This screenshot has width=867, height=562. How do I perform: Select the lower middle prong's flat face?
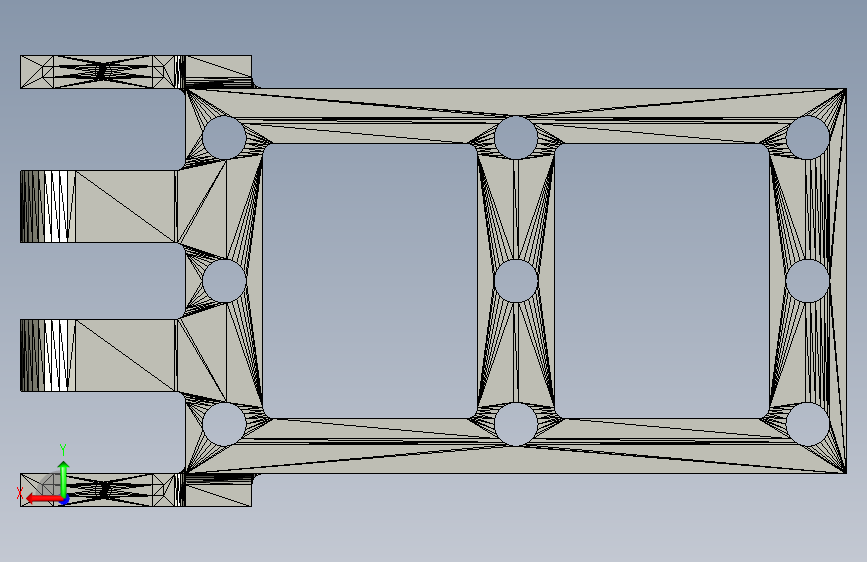click(x=126, y=355)
